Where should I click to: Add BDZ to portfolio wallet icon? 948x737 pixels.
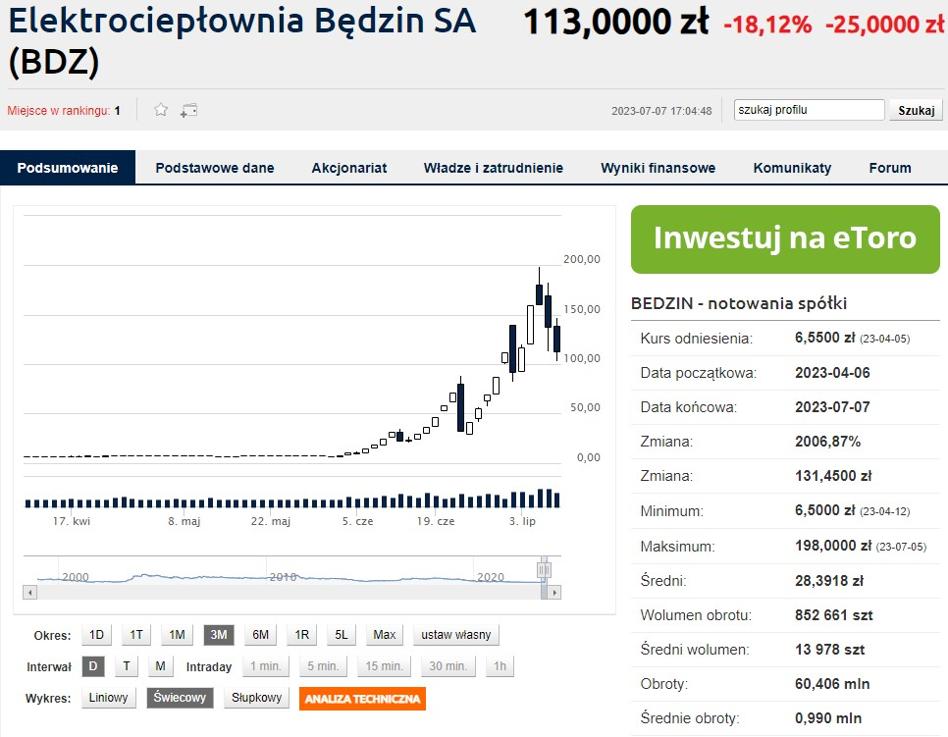pyautogui.click(x=189, y=110)
